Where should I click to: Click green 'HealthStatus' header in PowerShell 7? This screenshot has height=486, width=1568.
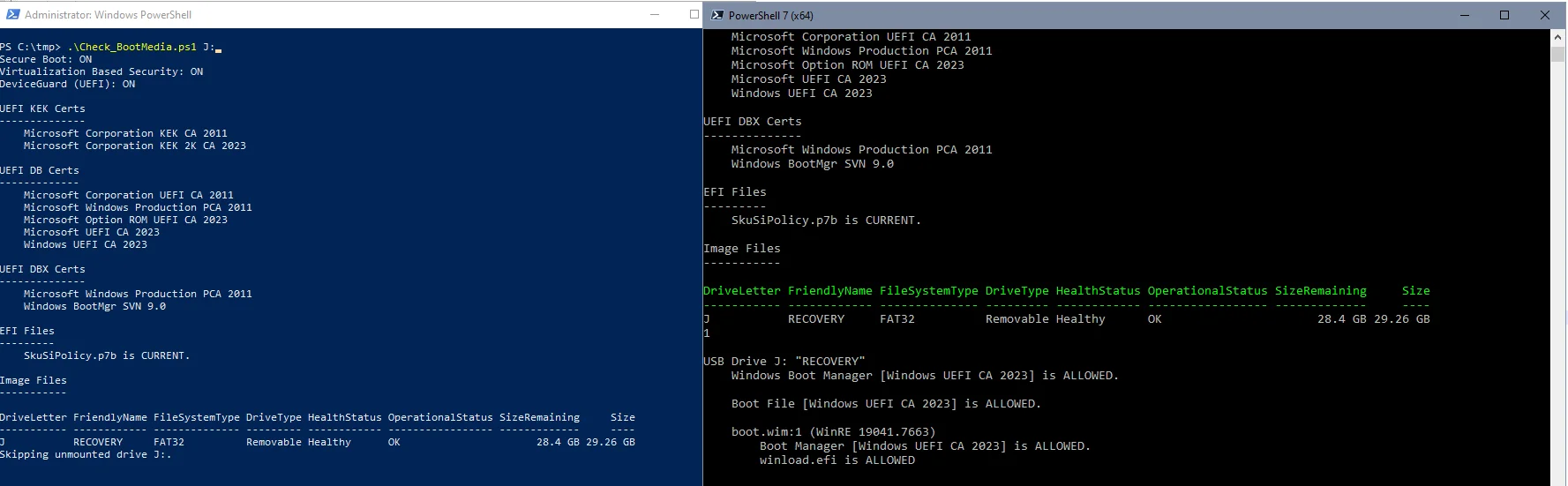coord(1098,290)
